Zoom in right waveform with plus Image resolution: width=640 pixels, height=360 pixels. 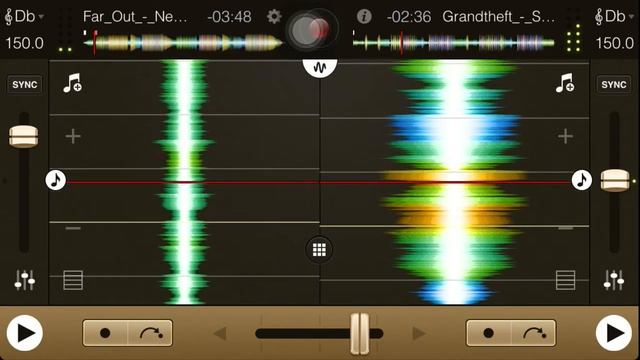tap(565, 136)
